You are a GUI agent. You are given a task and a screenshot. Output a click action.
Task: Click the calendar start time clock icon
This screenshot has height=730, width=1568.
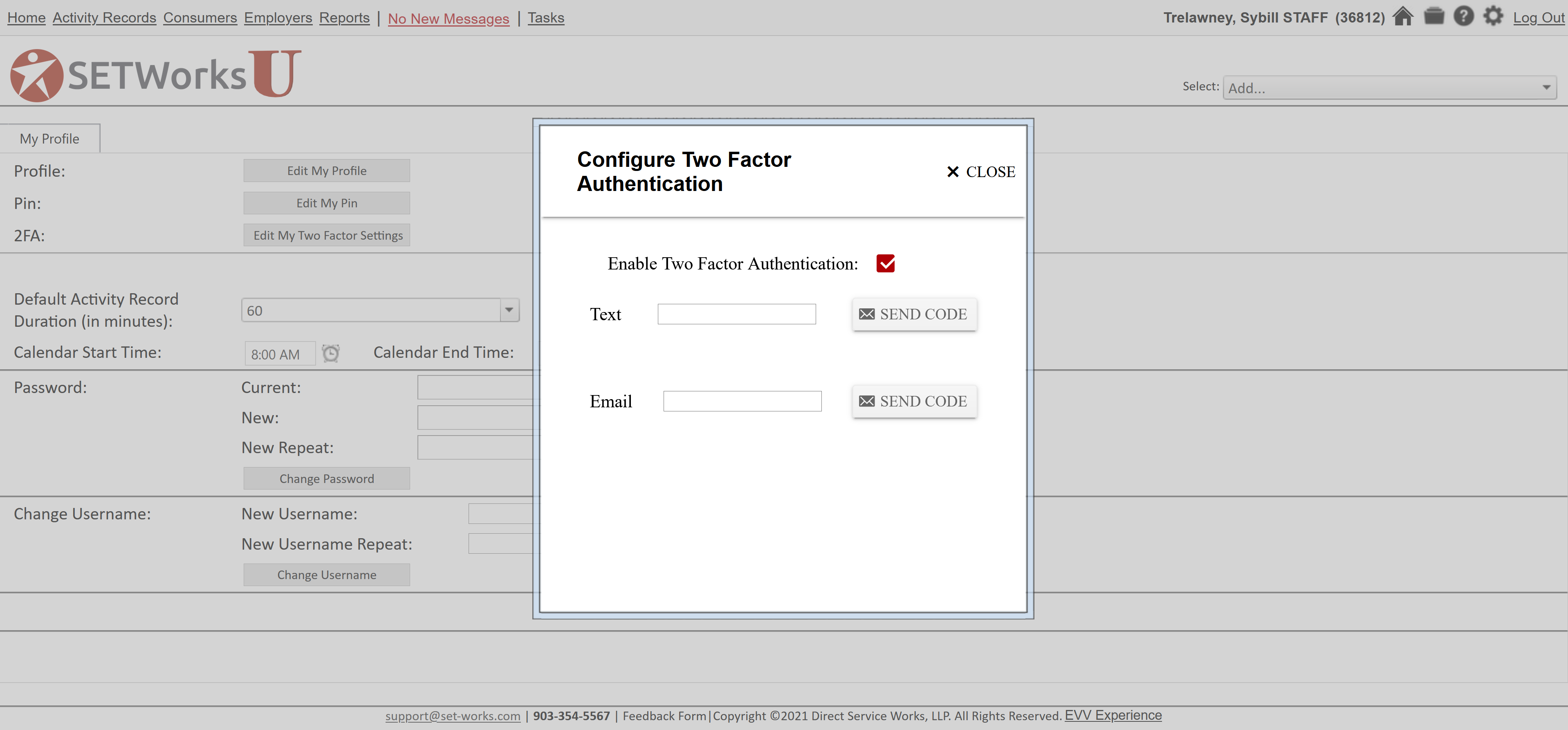point(330,354)
